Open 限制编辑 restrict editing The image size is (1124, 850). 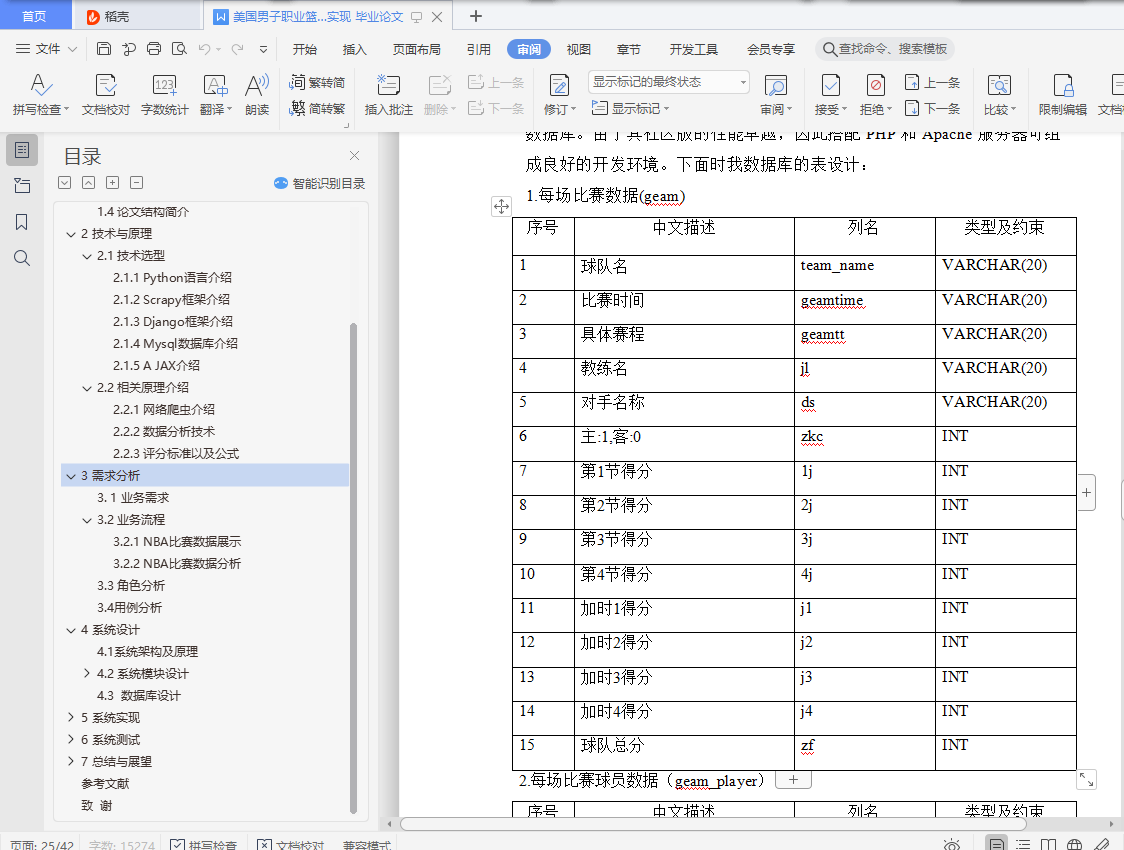pos(1063,95)
